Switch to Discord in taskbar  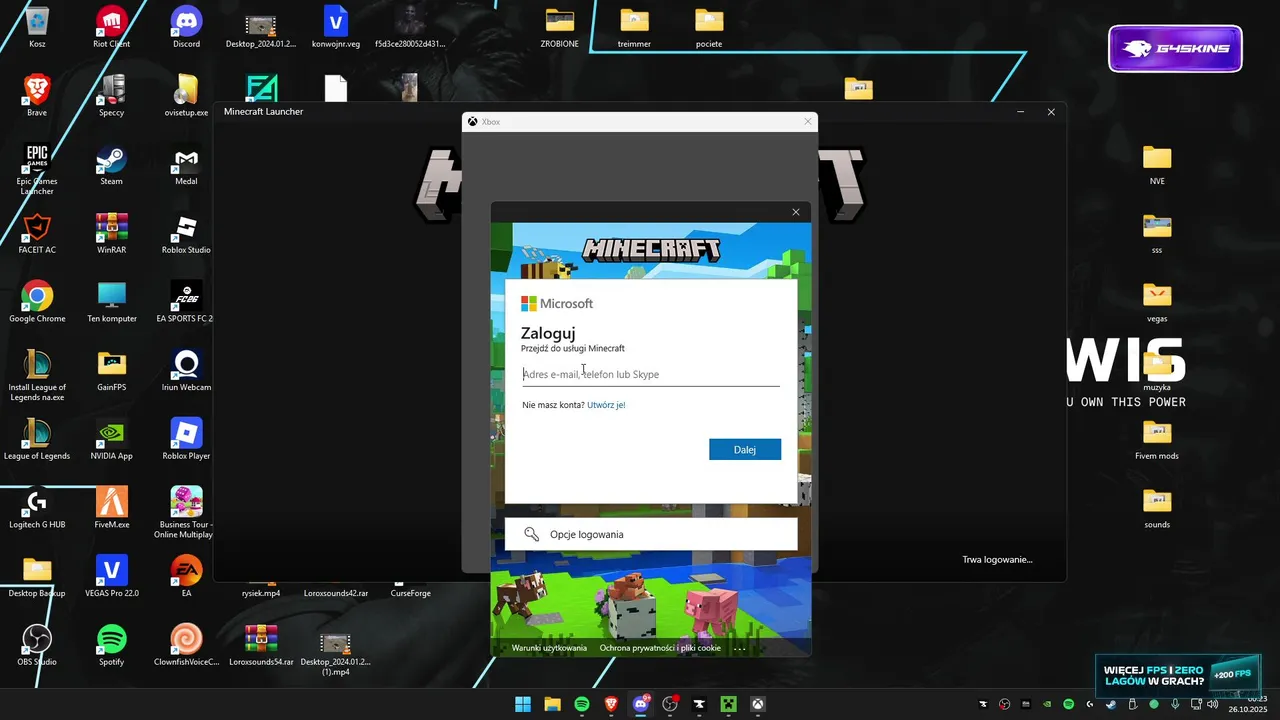(641, 704)
